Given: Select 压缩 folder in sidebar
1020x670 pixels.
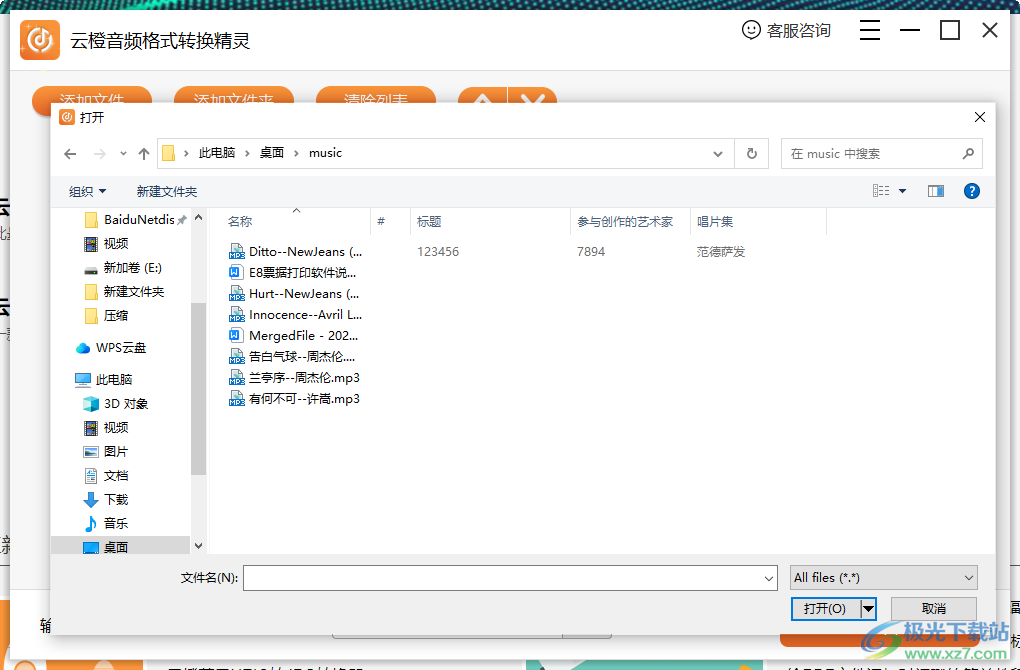Looking at the screenshot, I should tap(107, 316).
